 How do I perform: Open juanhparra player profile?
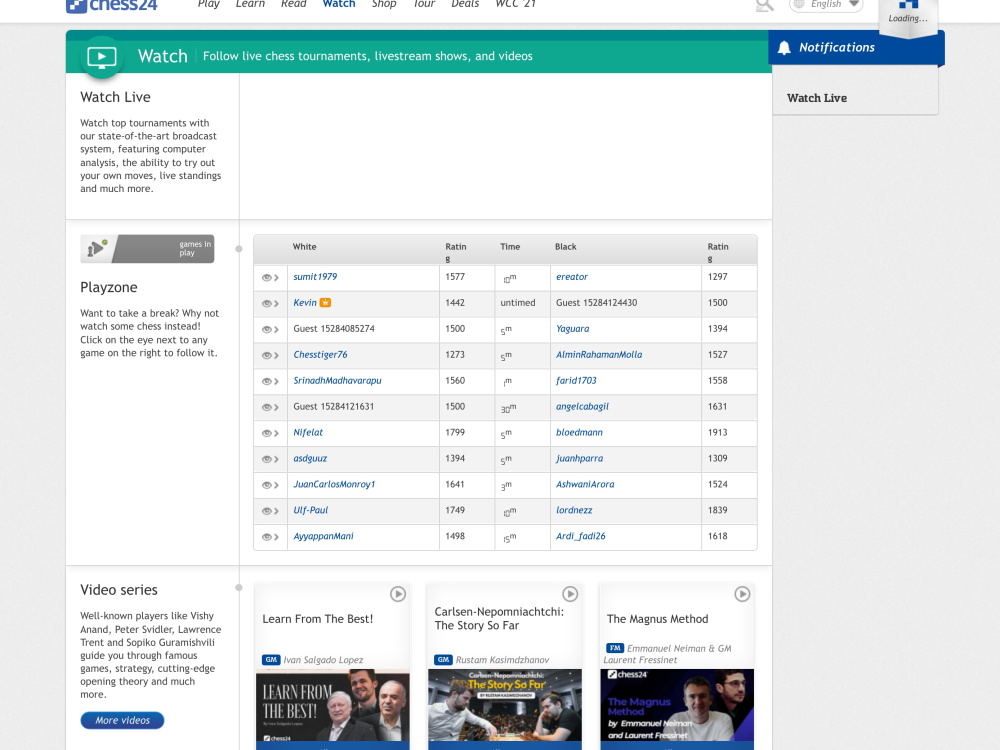[x=579, y=459]
